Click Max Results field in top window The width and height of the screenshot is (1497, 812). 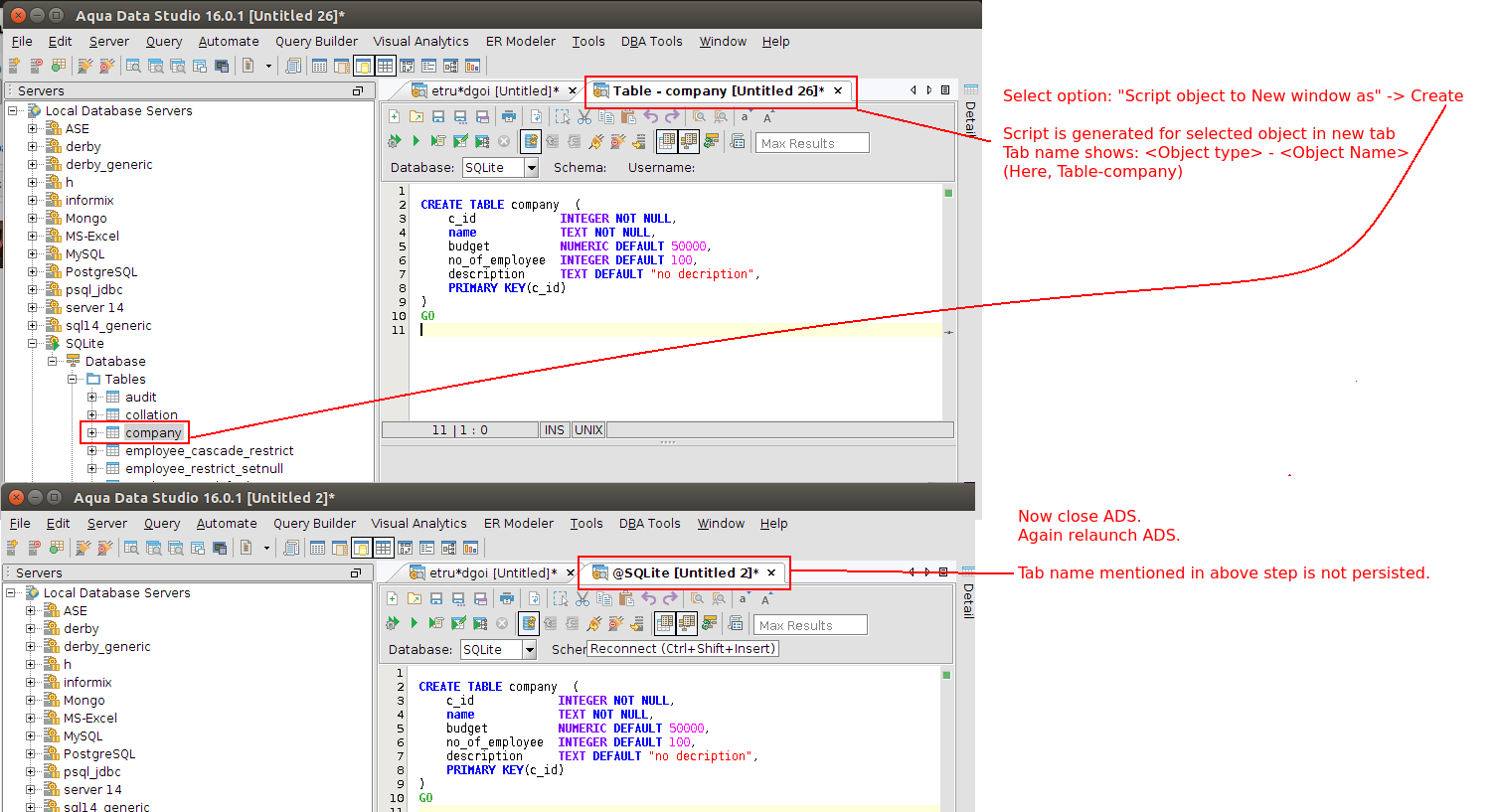coord(813,143)
